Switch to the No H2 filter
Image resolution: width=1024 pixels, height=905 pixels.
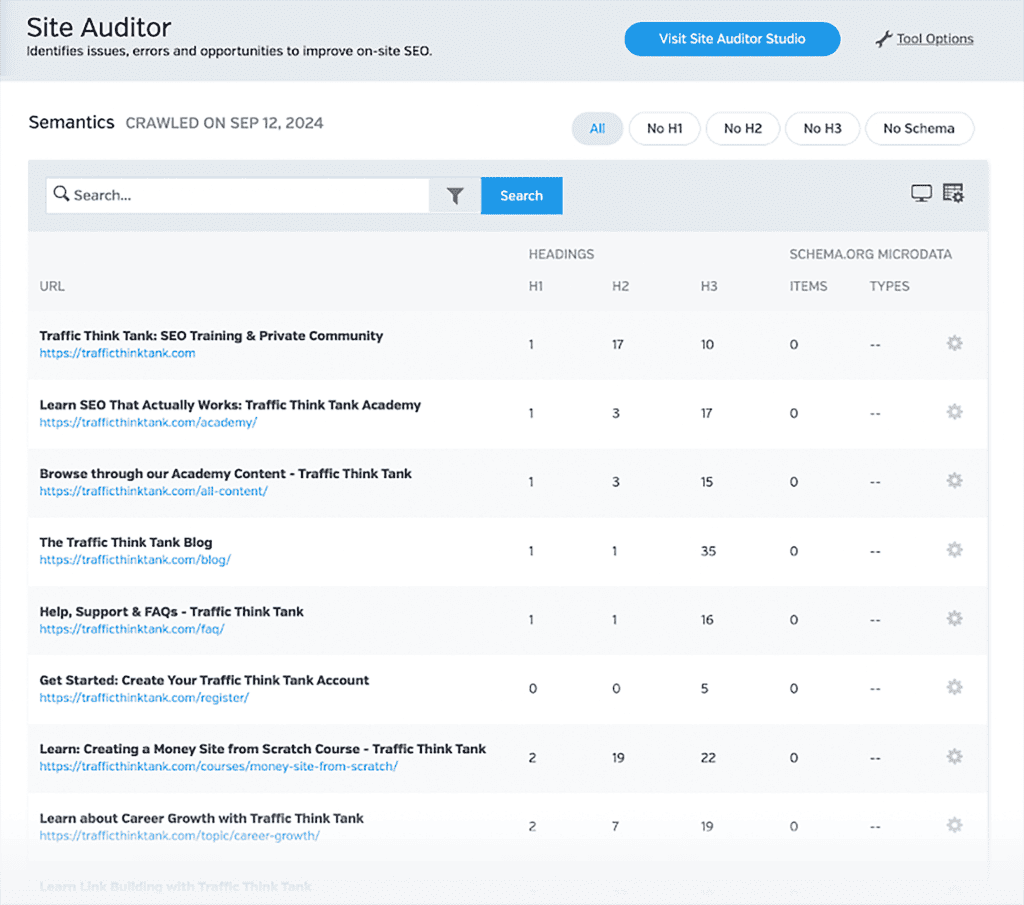(x=742, y=128)
